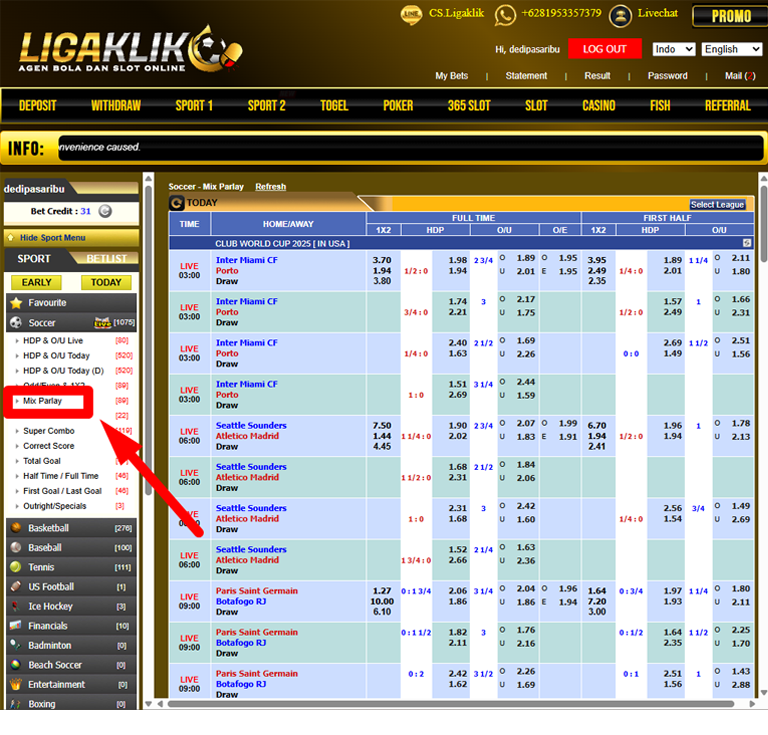Select the TODAY matches button
This screenshot has width=768, height=735.
pos(106,282)
